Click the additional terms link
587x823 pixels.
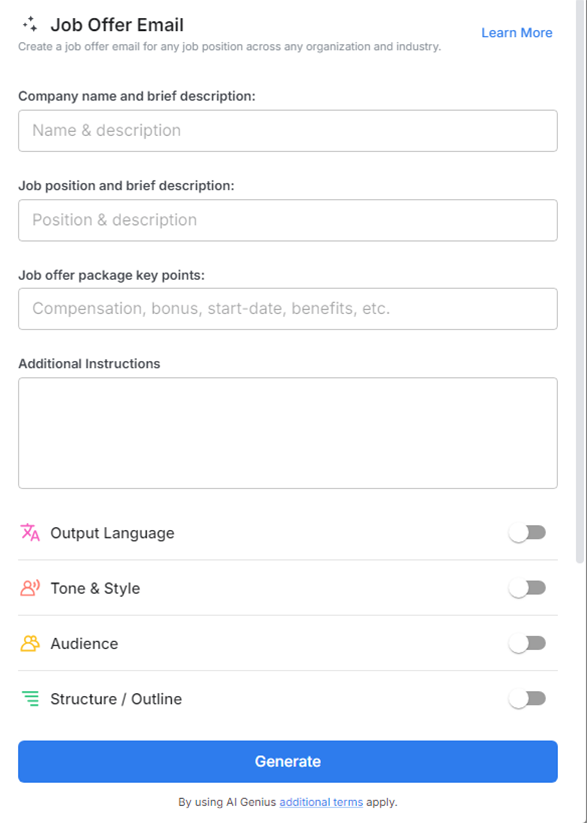click(x=320, y=801)
